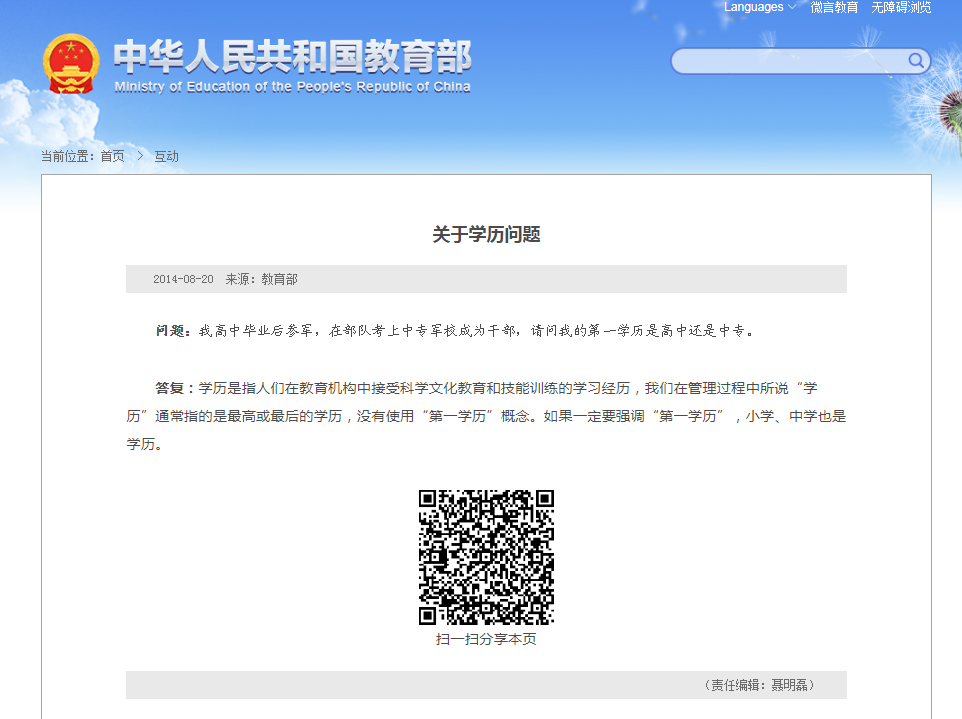Click the search magnifier icon
The width and height of the screenshot is (962, 719).
915,60
